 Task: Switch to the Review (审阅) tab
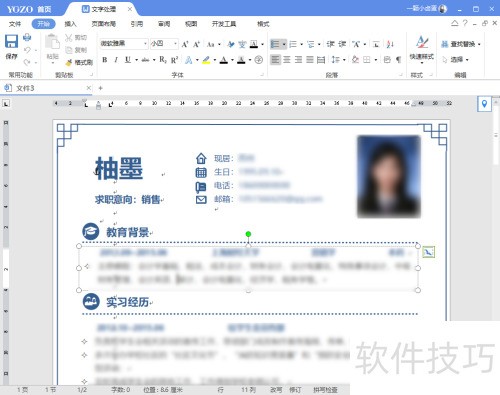pyautogui.click(x=164, y=24)
